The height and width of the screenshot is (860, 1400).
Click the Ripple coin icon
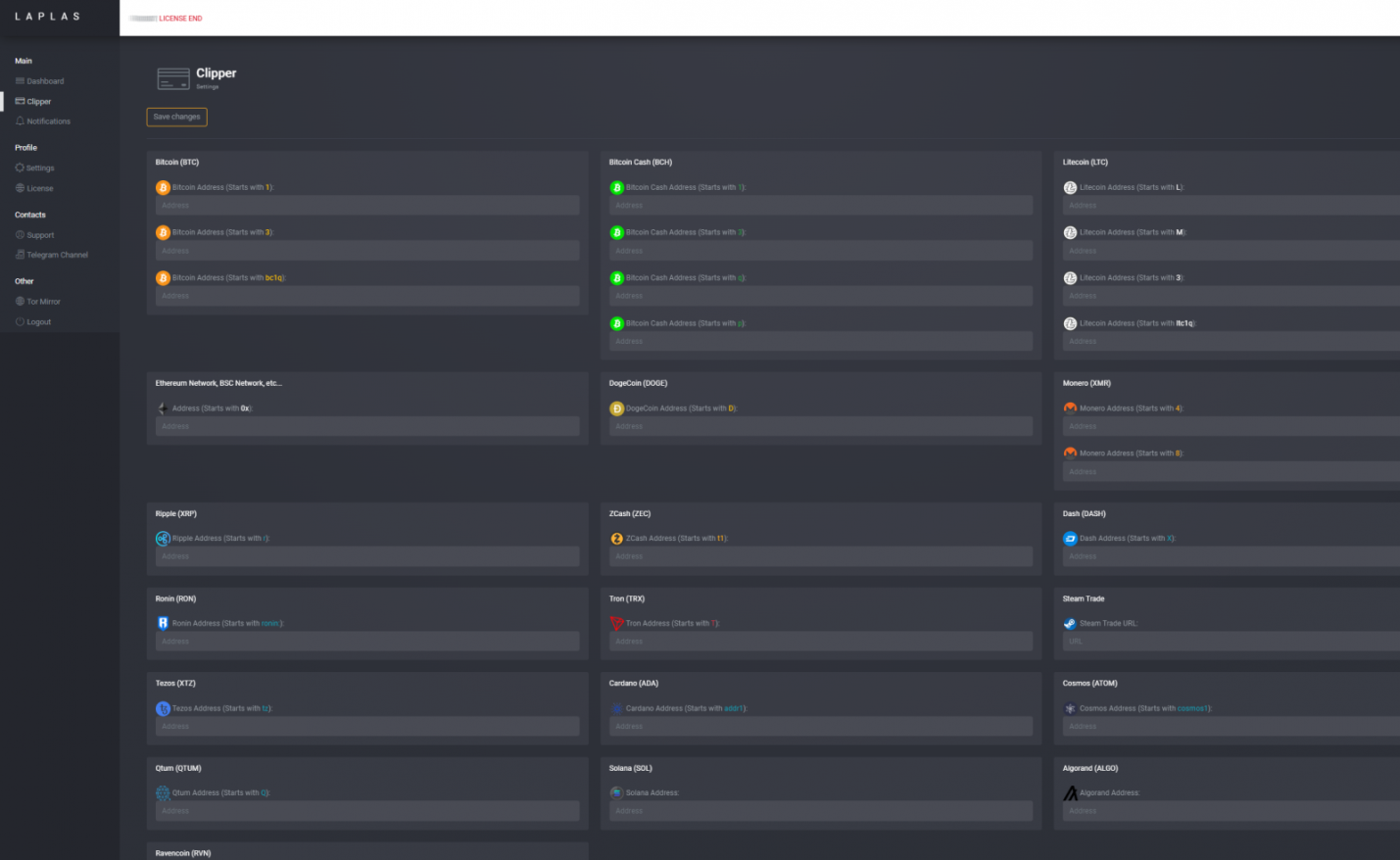pyautogui.click(x=163, y=539)
